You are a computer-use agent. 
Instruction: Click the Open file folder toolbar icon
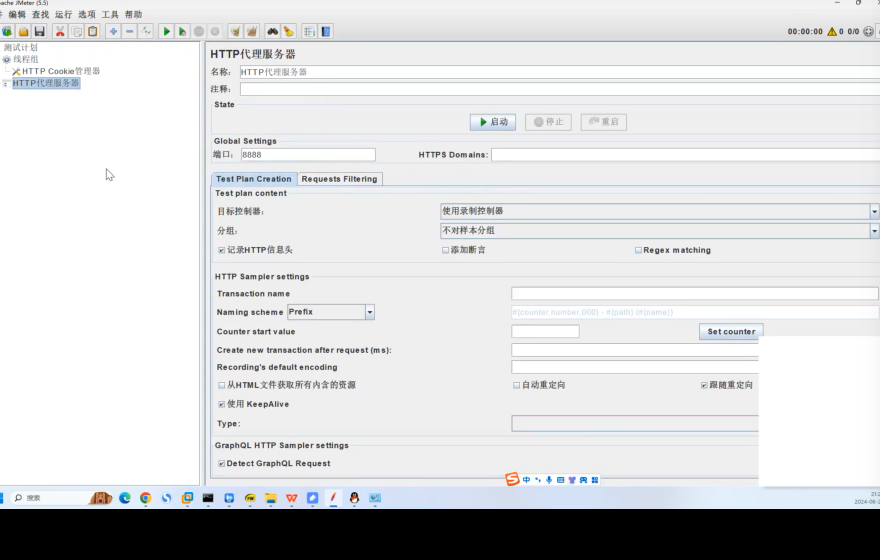click(24, 31)
